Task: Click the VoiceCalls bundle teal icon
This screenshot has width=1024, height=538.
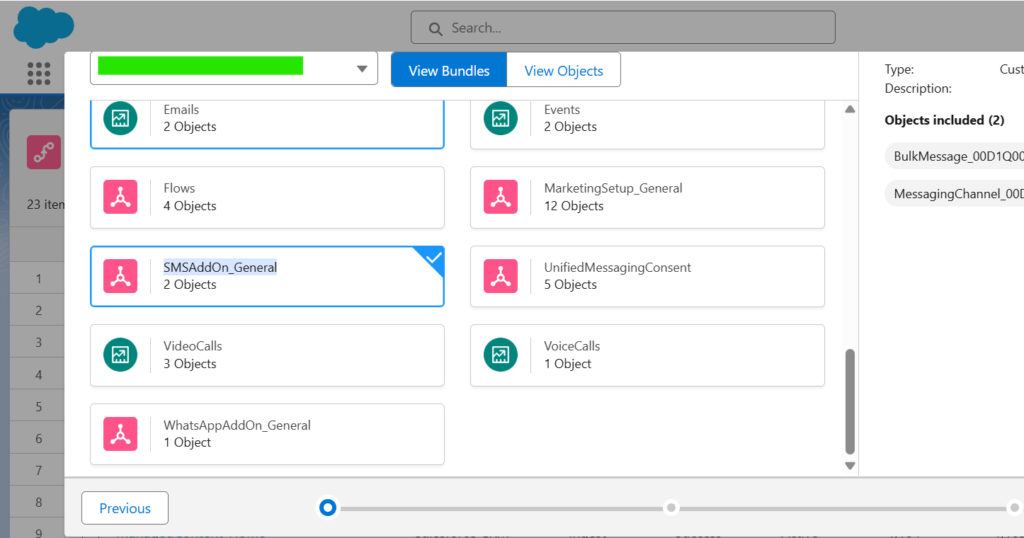Action: [x=500, y=355]
